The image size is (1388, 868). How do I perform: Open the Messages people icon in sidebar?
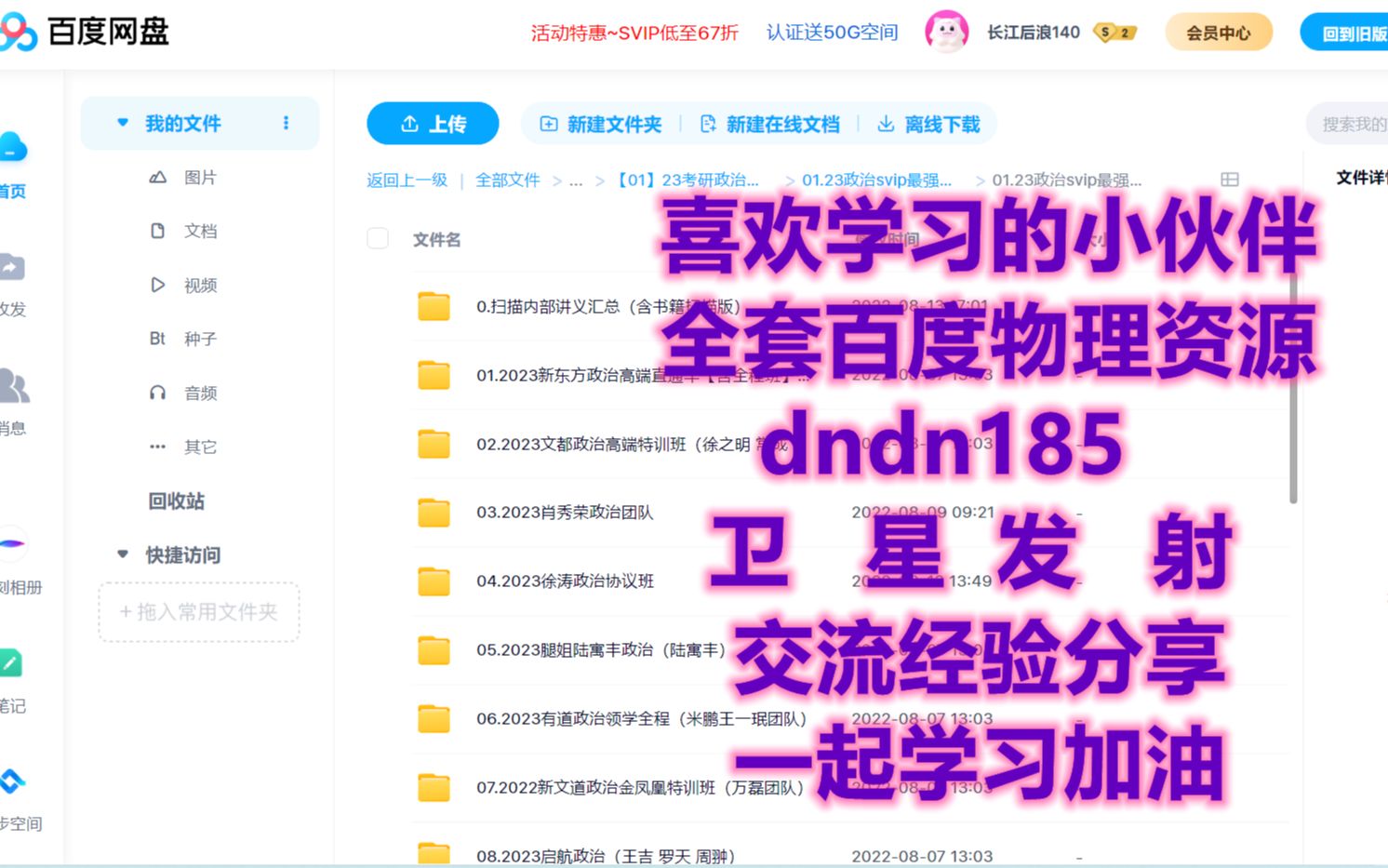click(x=14, y=386)
